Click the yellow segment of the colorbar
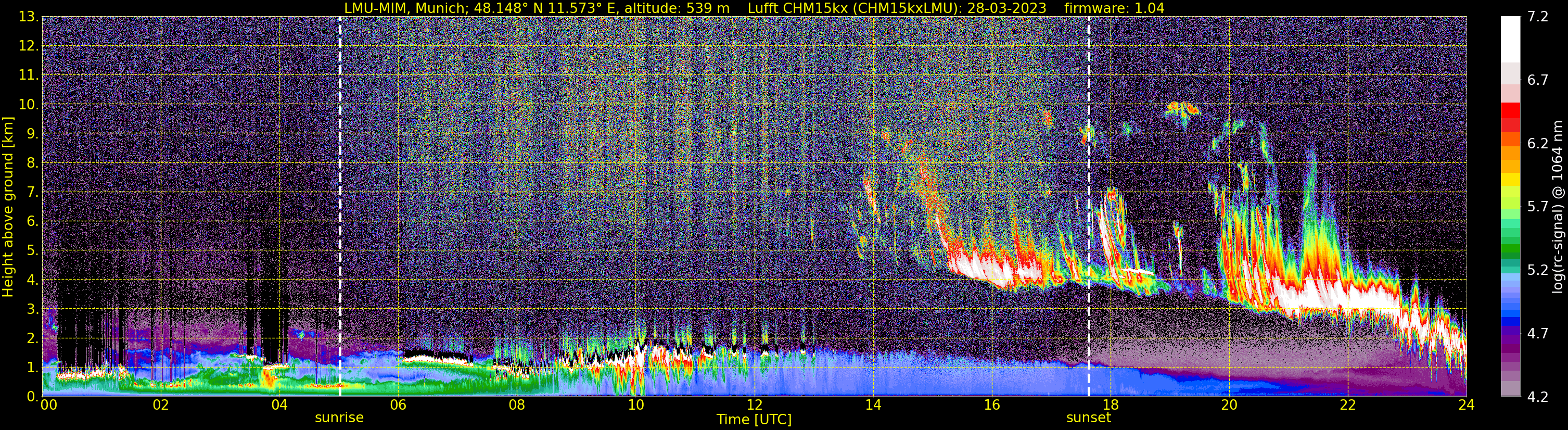The image size is (1568, 430). [x=1510, y=180]
